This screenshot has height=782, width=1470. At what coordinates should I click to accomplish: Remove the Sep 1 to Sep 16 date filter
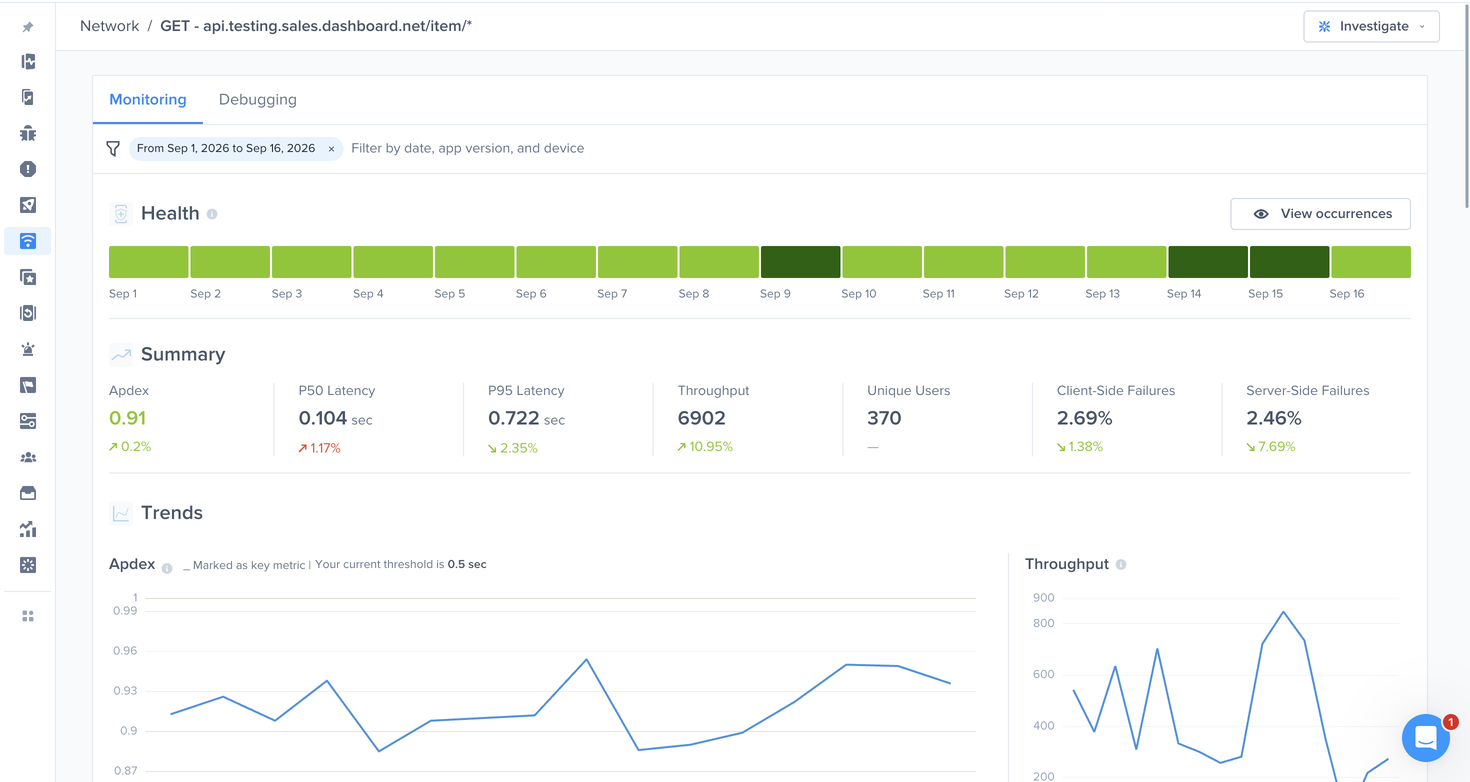[331, 149]
